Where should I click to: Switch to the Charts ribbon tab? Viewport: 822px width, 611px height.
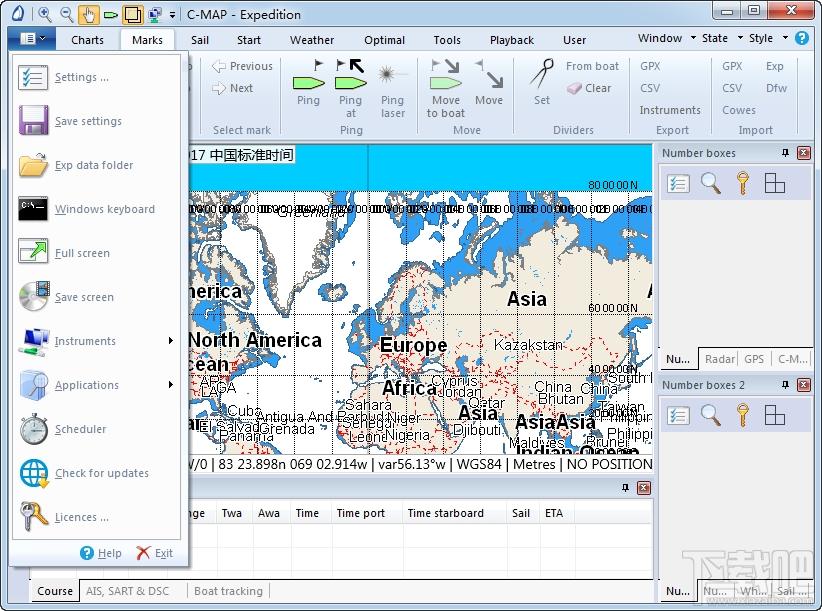pyautogui.click(x=88, y=40)
